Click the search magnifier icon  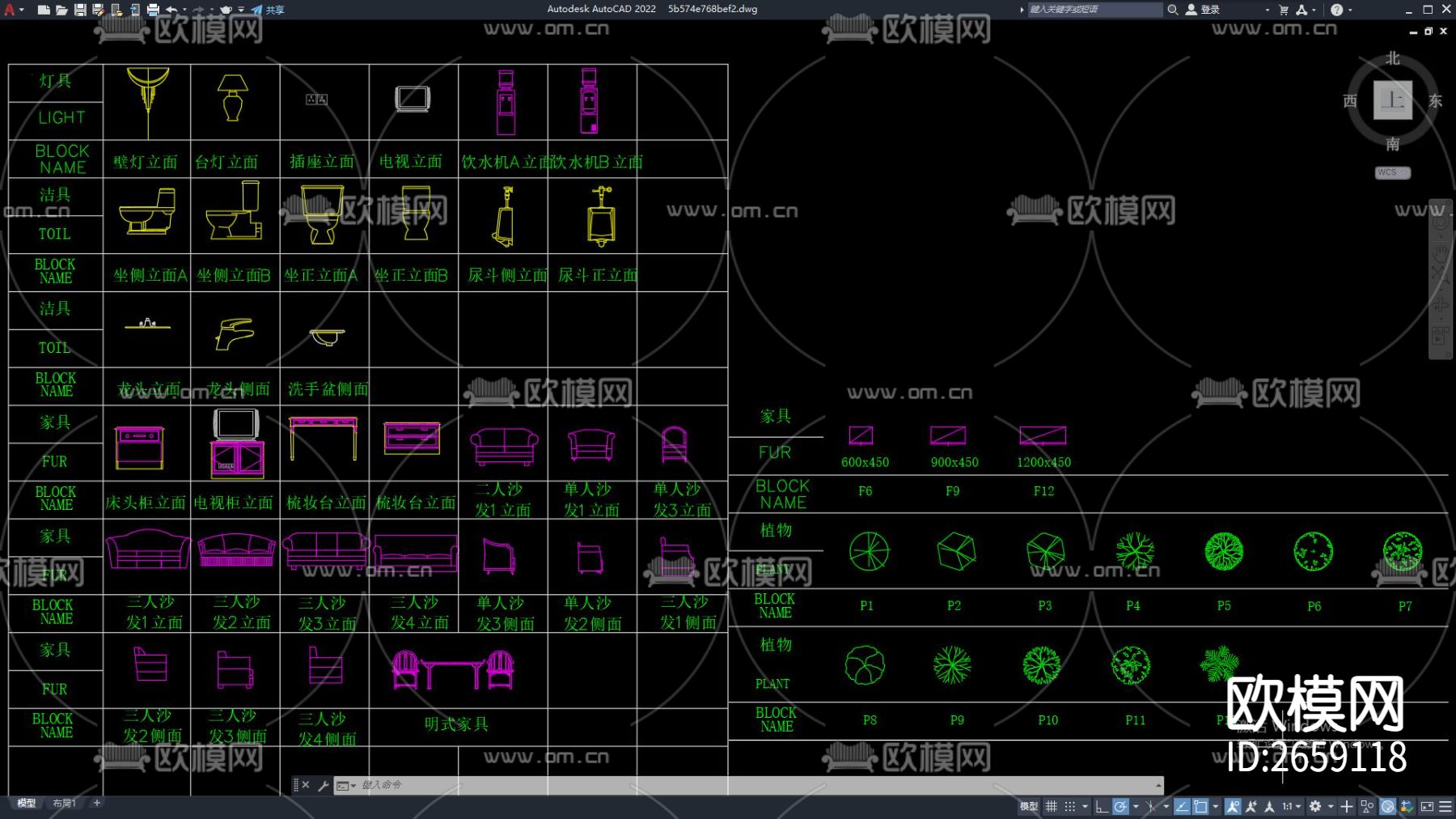click(x=1172, y=10)
